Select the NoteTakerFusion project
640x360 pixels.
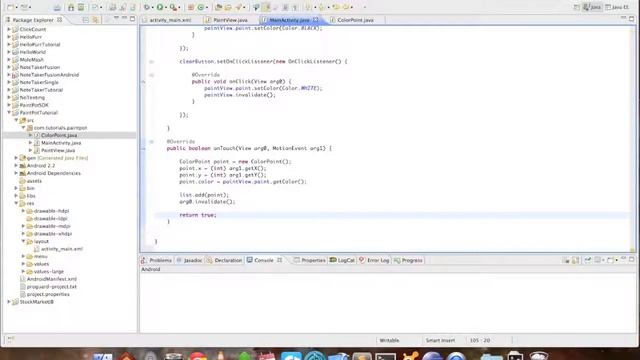point(40,67)
